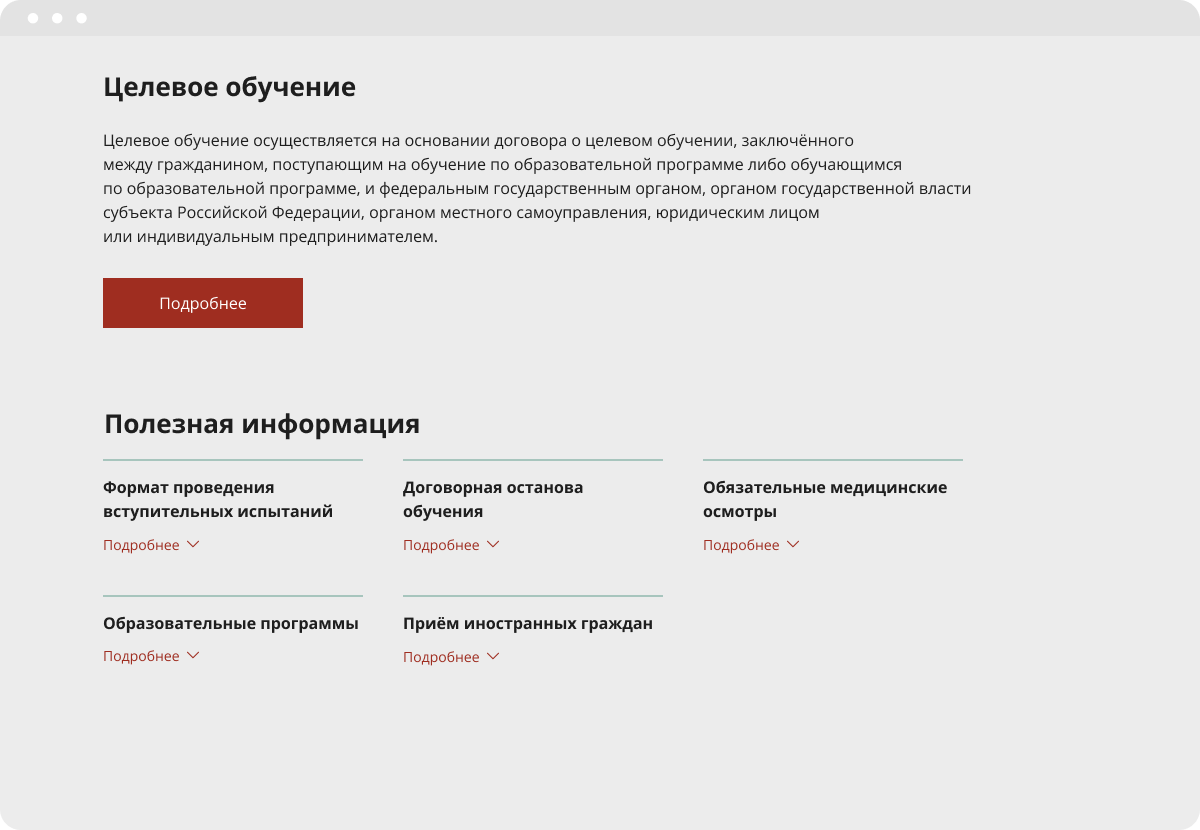This screenshot has height=830, width=1200.
Task: Click chevron icon under Приём иностранных граждан
Action: click(493, 656)
